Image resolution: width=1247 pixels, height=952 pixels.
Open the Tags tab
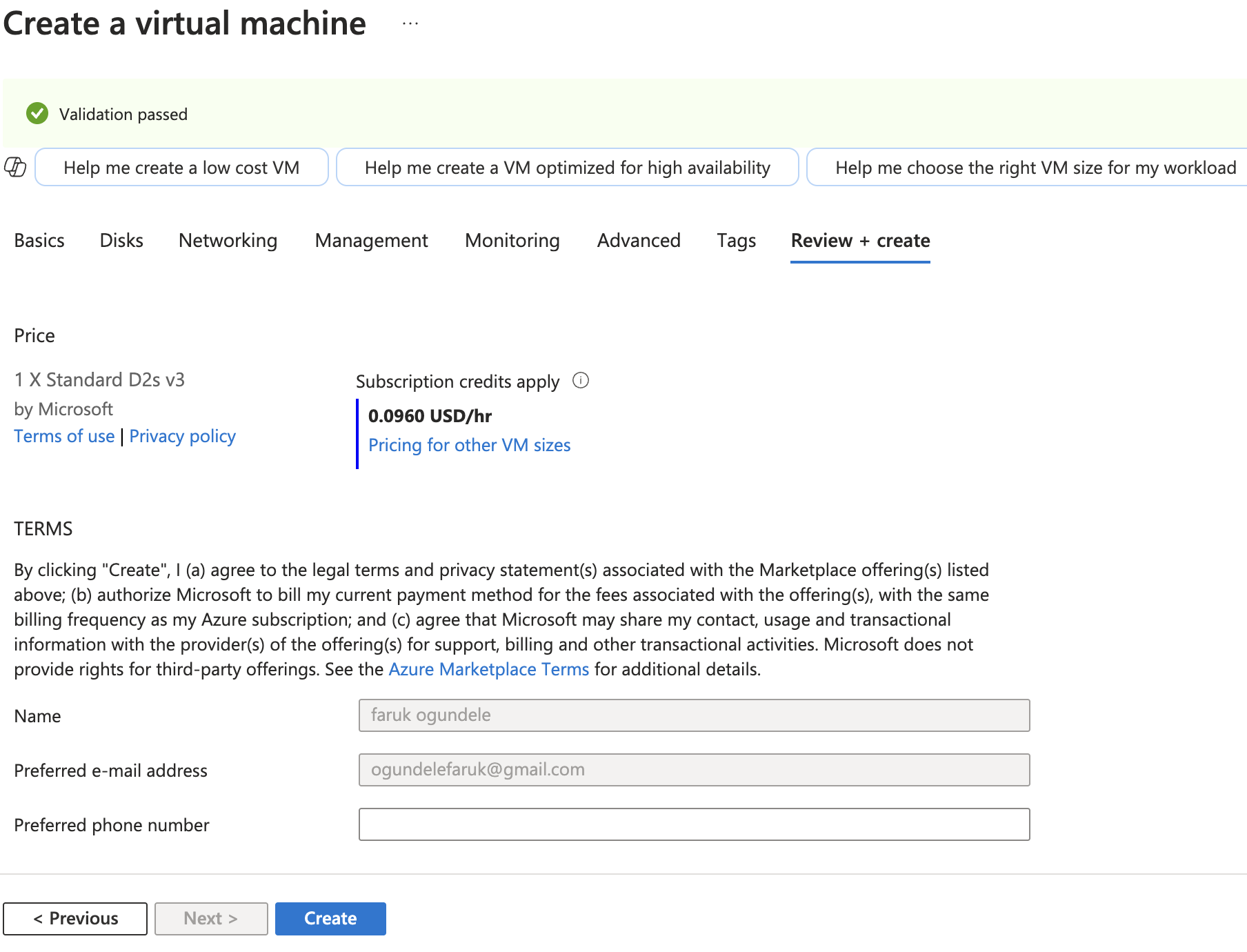[736, 241]
